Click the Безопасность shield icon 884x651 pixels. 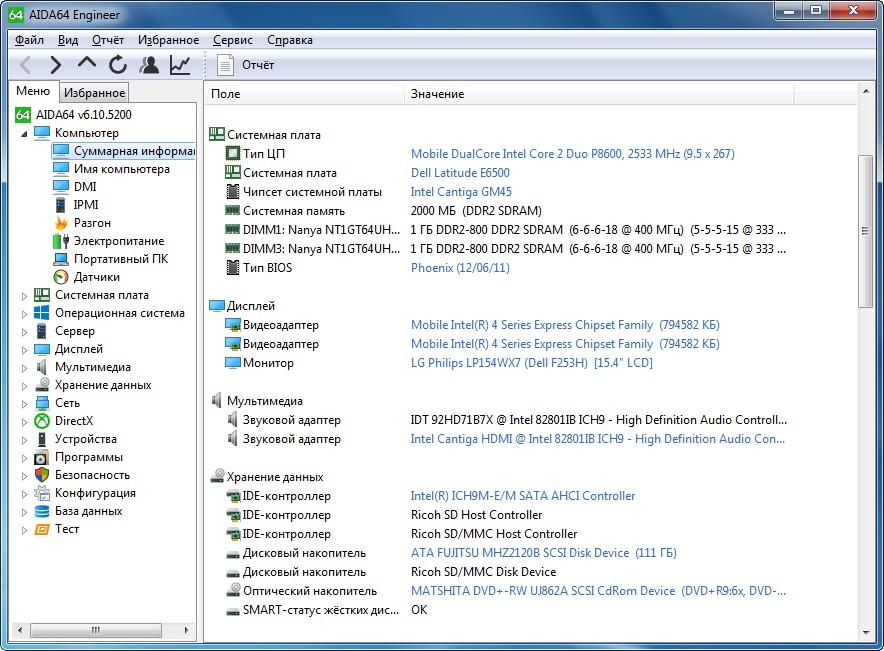[42, 475]
